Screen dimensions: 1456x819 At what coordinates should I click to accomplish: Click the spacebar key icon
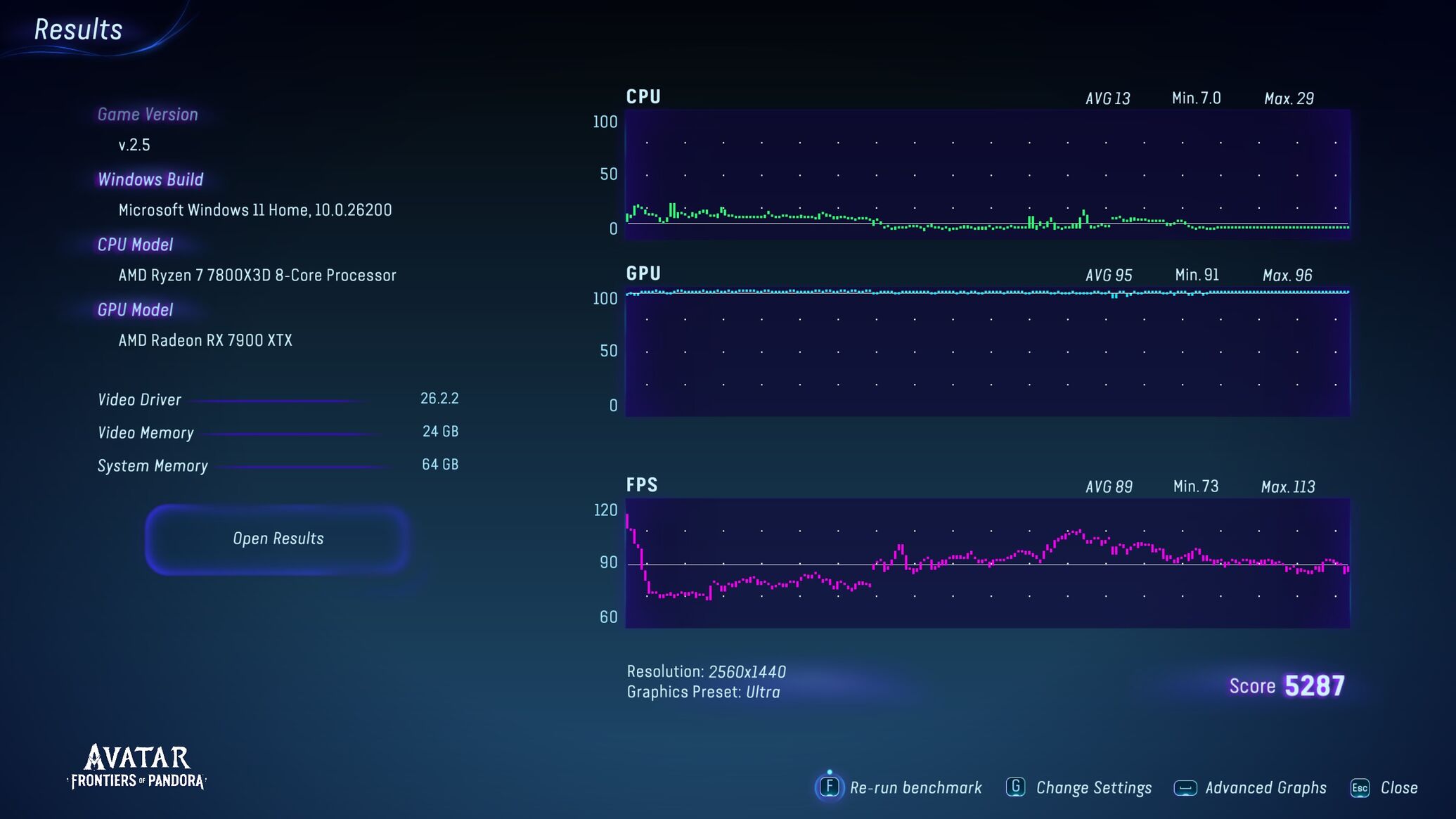point(1185,788)
